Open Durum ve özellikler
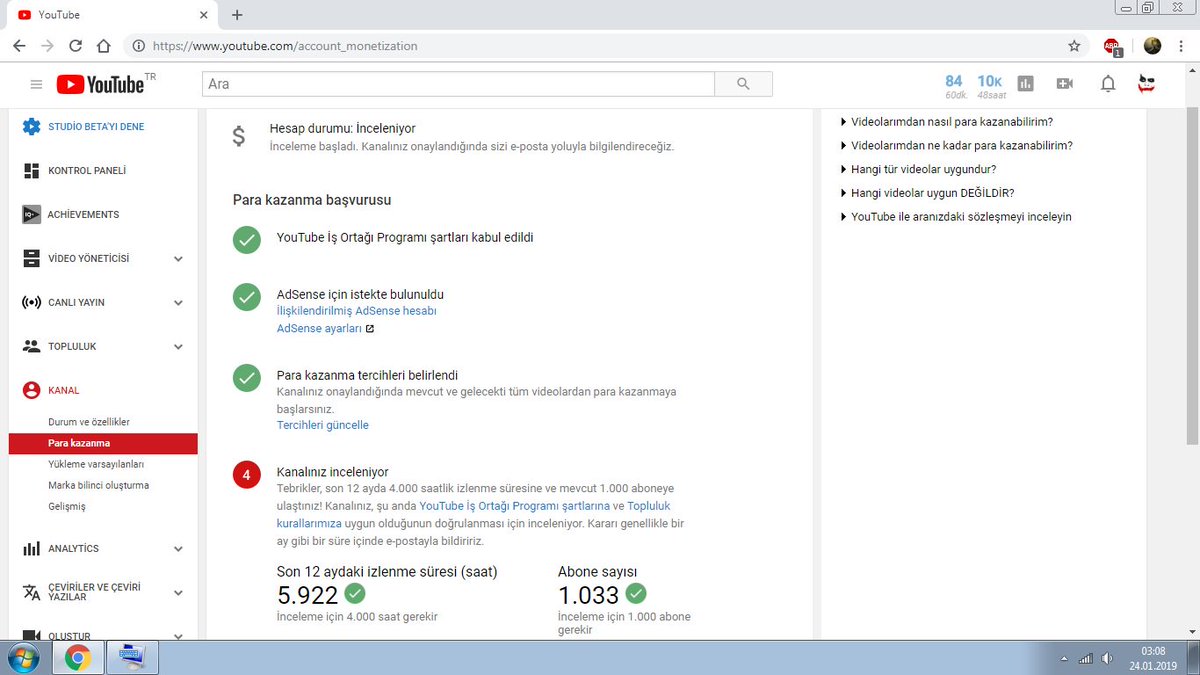Viewport: 1200px width, 675px height. click(89, 422)
